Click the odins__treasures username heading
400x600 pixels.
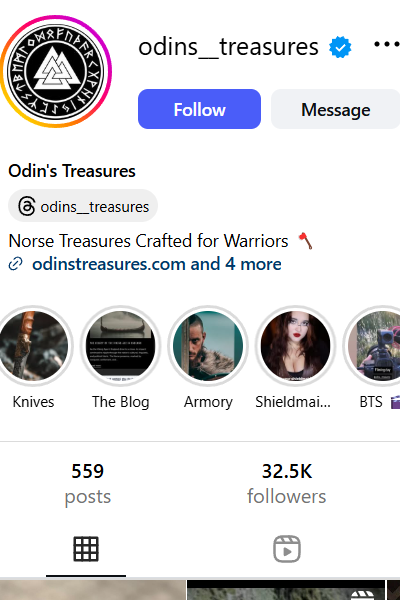[x=228, y=47]
